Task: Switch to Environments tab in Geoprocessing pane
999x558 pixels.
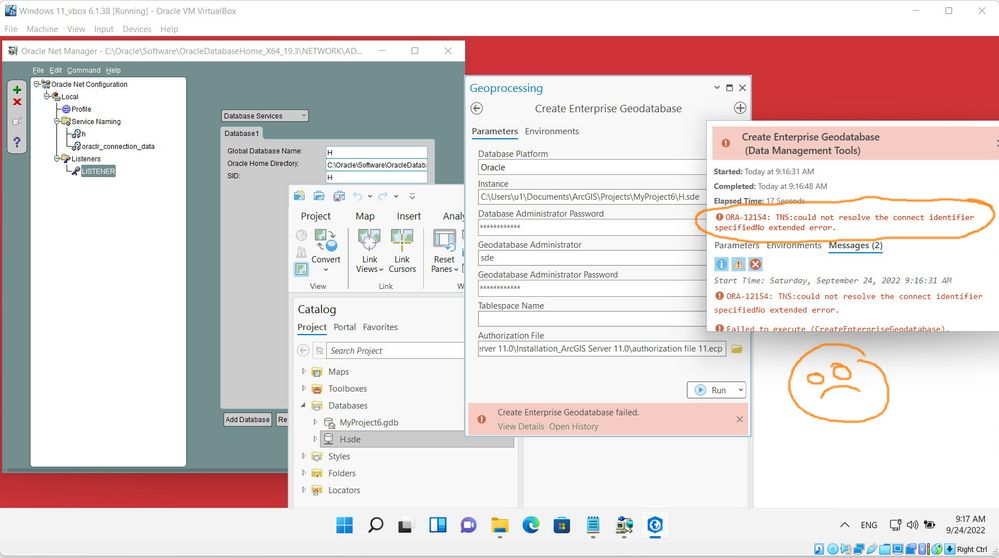Action: pyautogui.click(x=552, y=131)
